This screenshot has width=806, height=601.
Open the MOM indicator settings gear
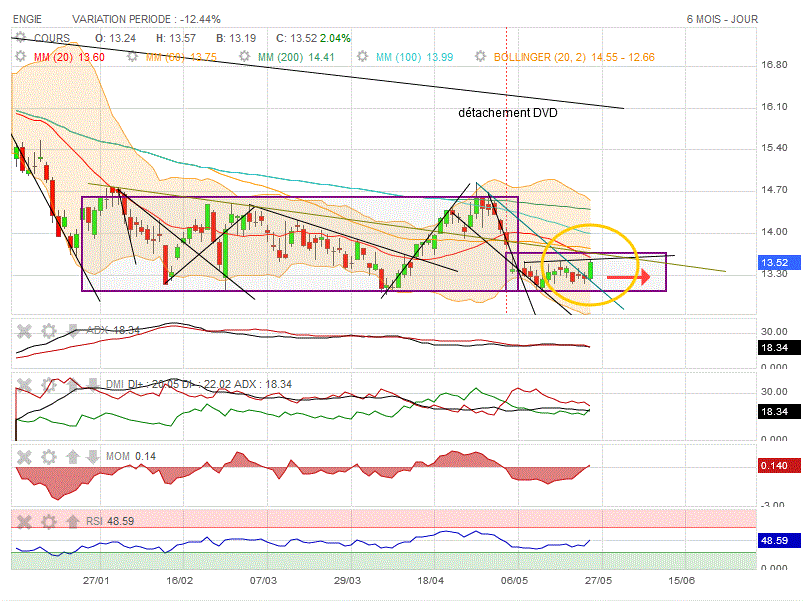pyautogui.click(x=49, y=456)
